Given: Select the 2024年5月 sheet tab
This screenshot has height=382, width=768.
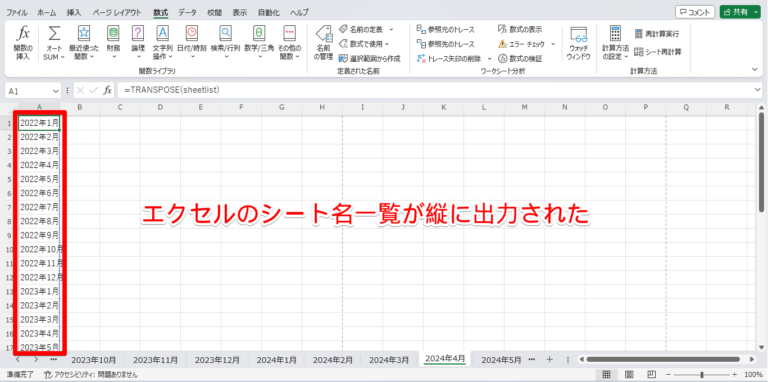Looking at the screenshot, I should (x=501, y=360).
